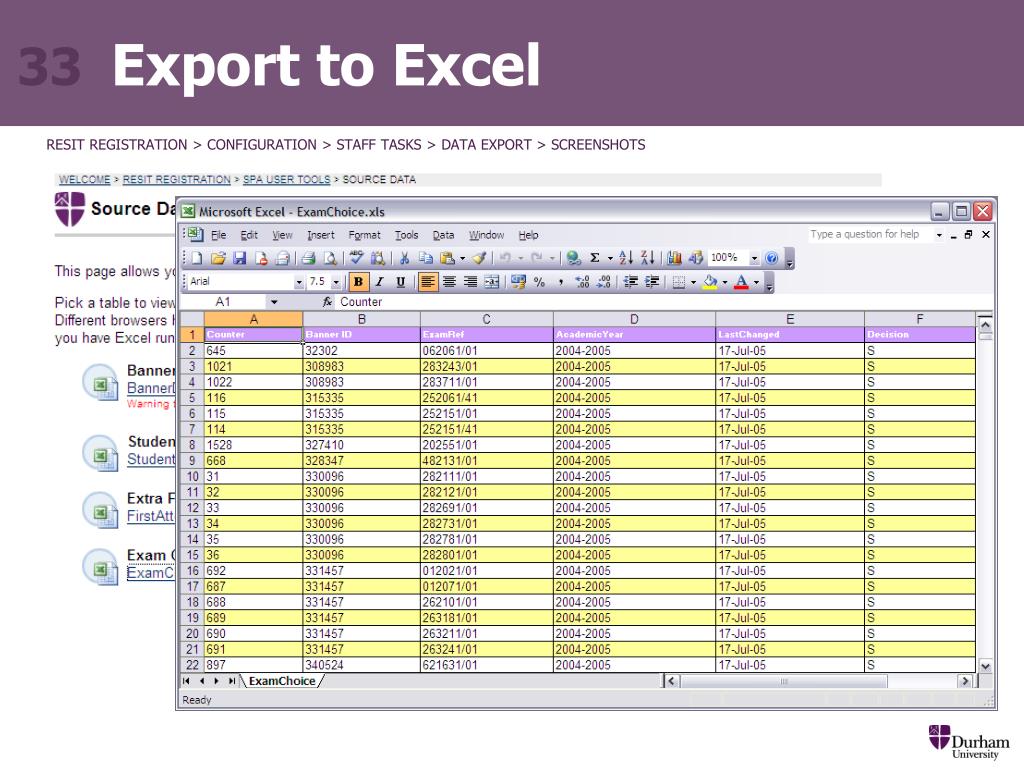Toggle Italic formatting
The image size is (1024, 768).
(379, 283)
